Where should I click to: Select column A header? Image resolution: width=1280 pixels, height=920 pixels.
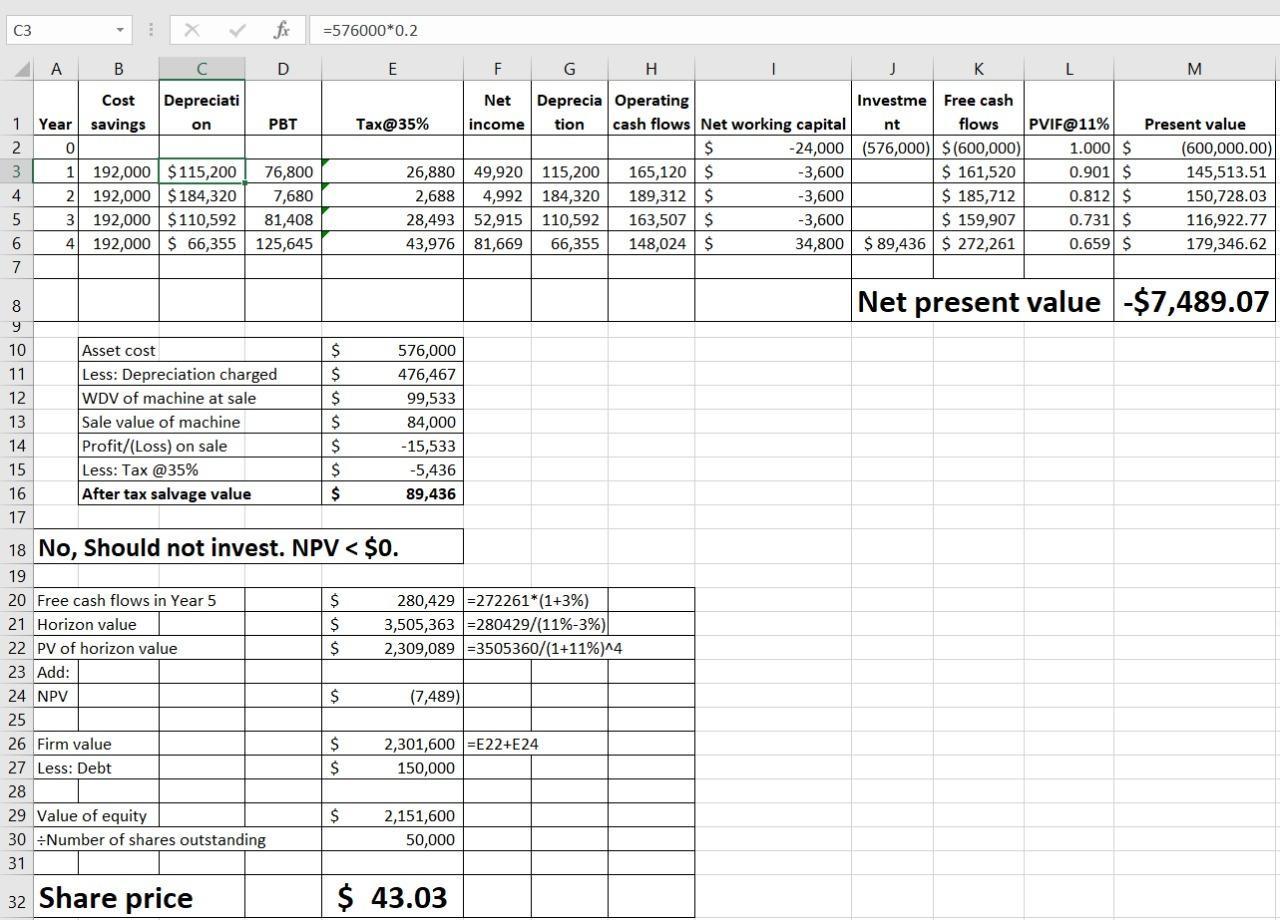tap(56, 68)
